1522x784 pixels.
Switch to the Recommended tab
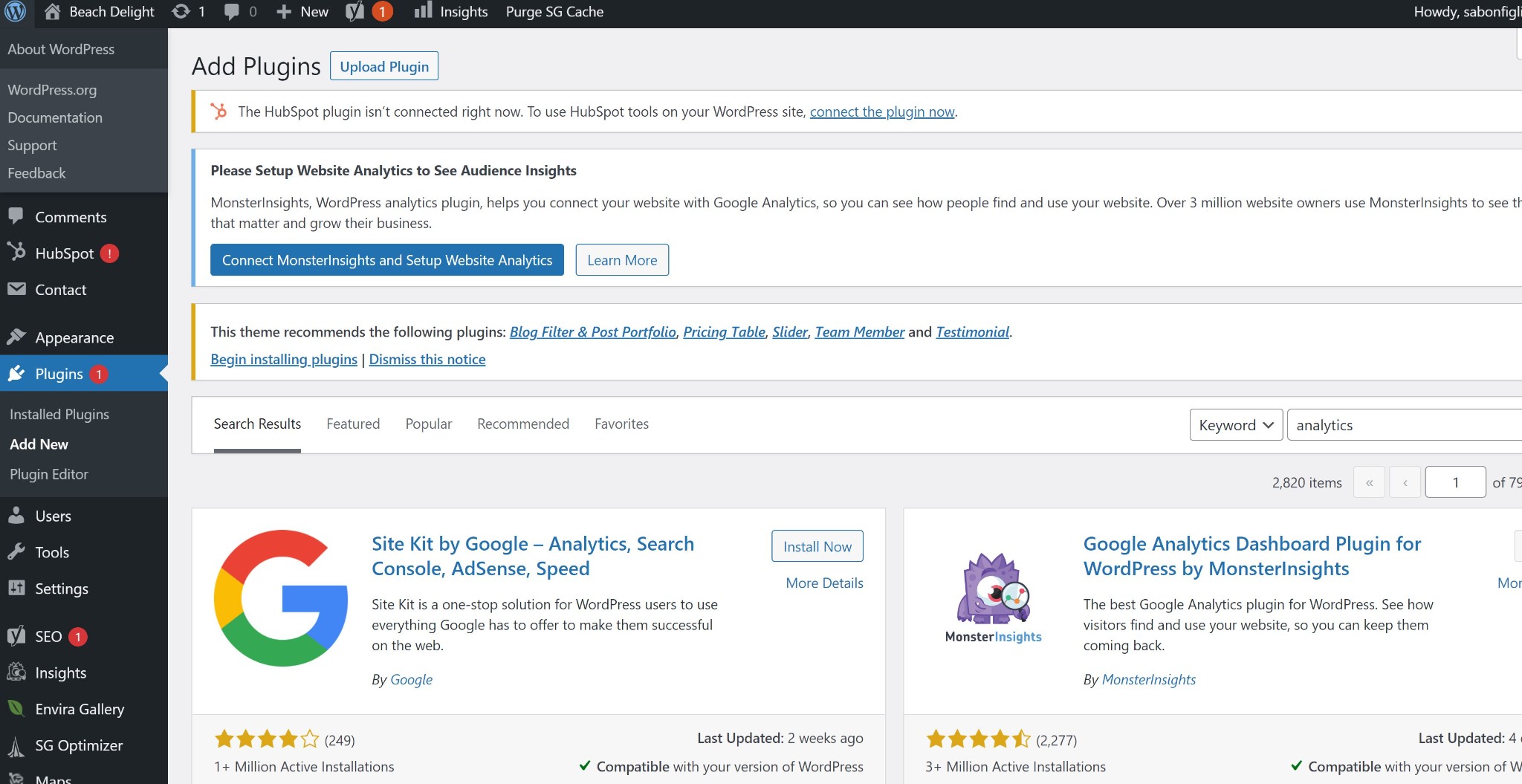[x=523, y=424]
